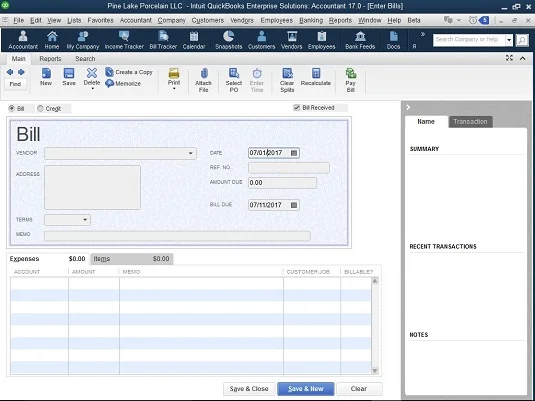Open My Company icon
The width and height of the screenshot is (535, 401).
pyautogui.click(x=83, y=40)
